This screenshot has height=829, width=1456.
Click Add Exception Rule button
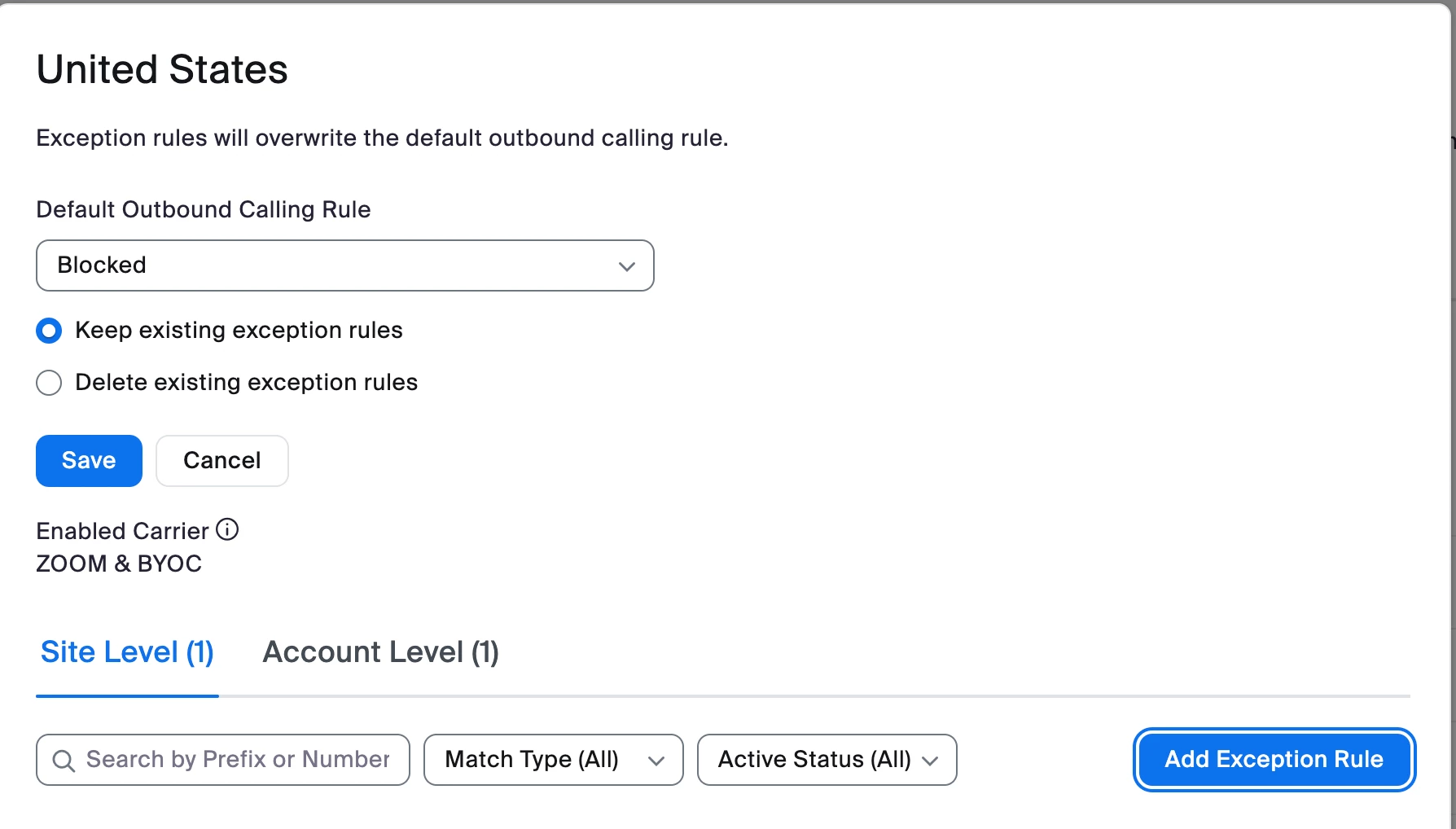(1274, 760)
